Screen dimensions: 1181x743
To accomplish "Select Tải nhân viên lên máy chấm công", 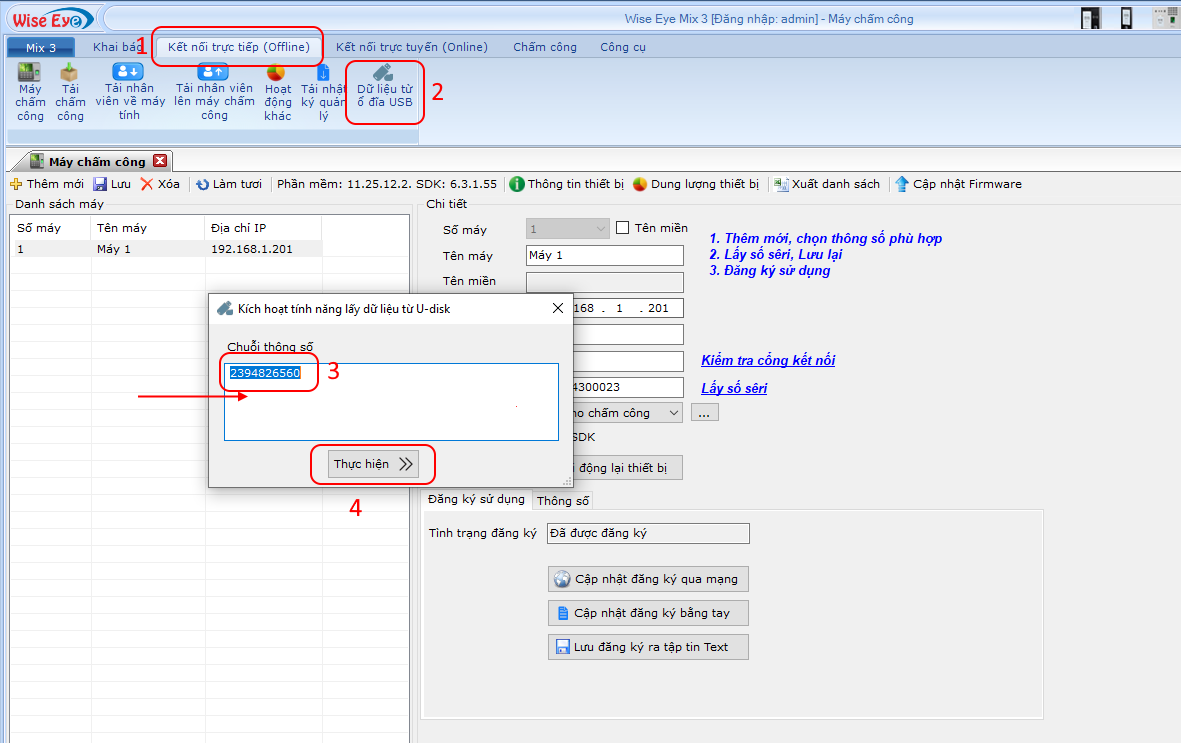I will pos(214,91).
